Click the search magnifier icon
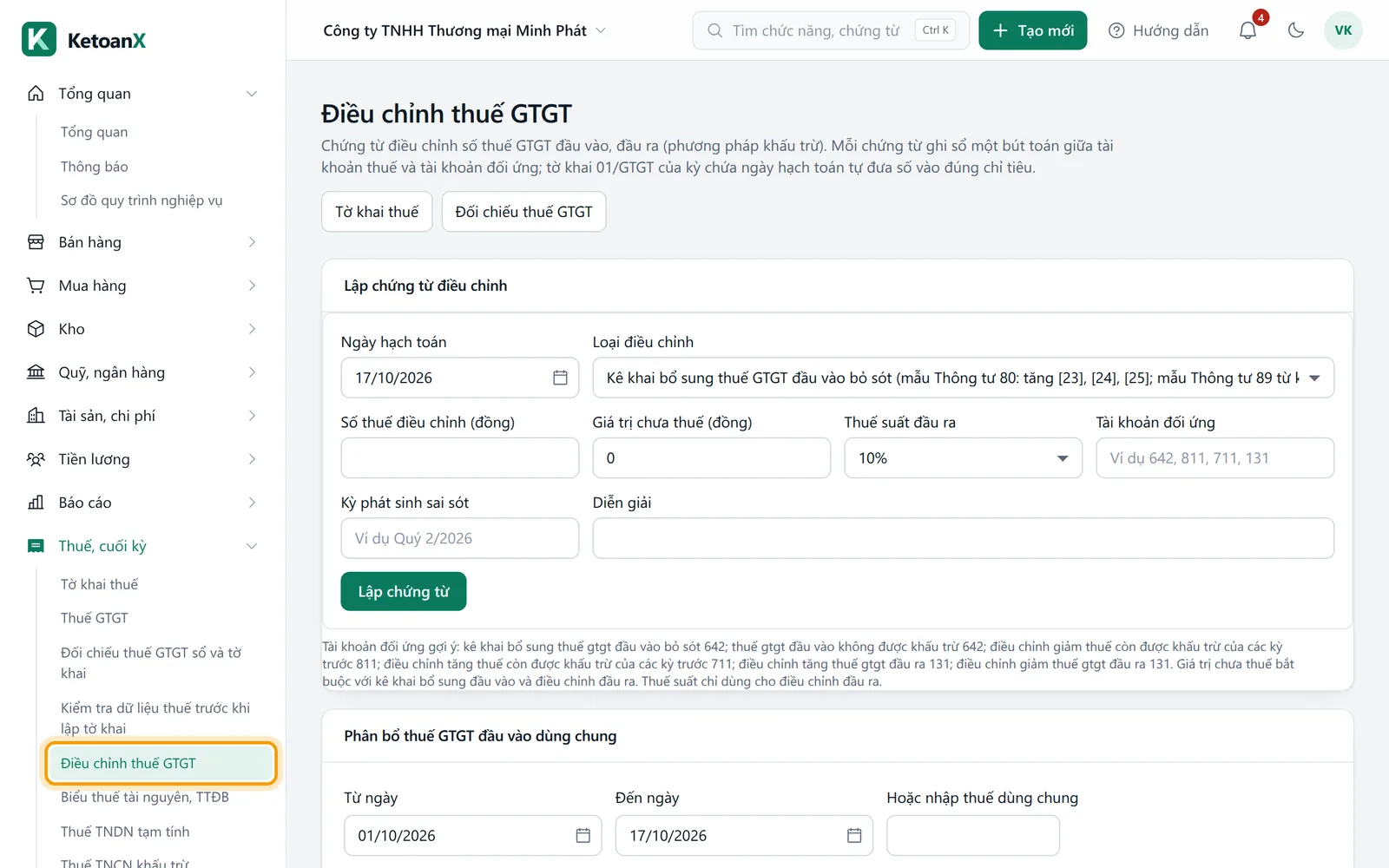Image resolution: width=1389 pixels, height=868 pixels. click(714, 30)
